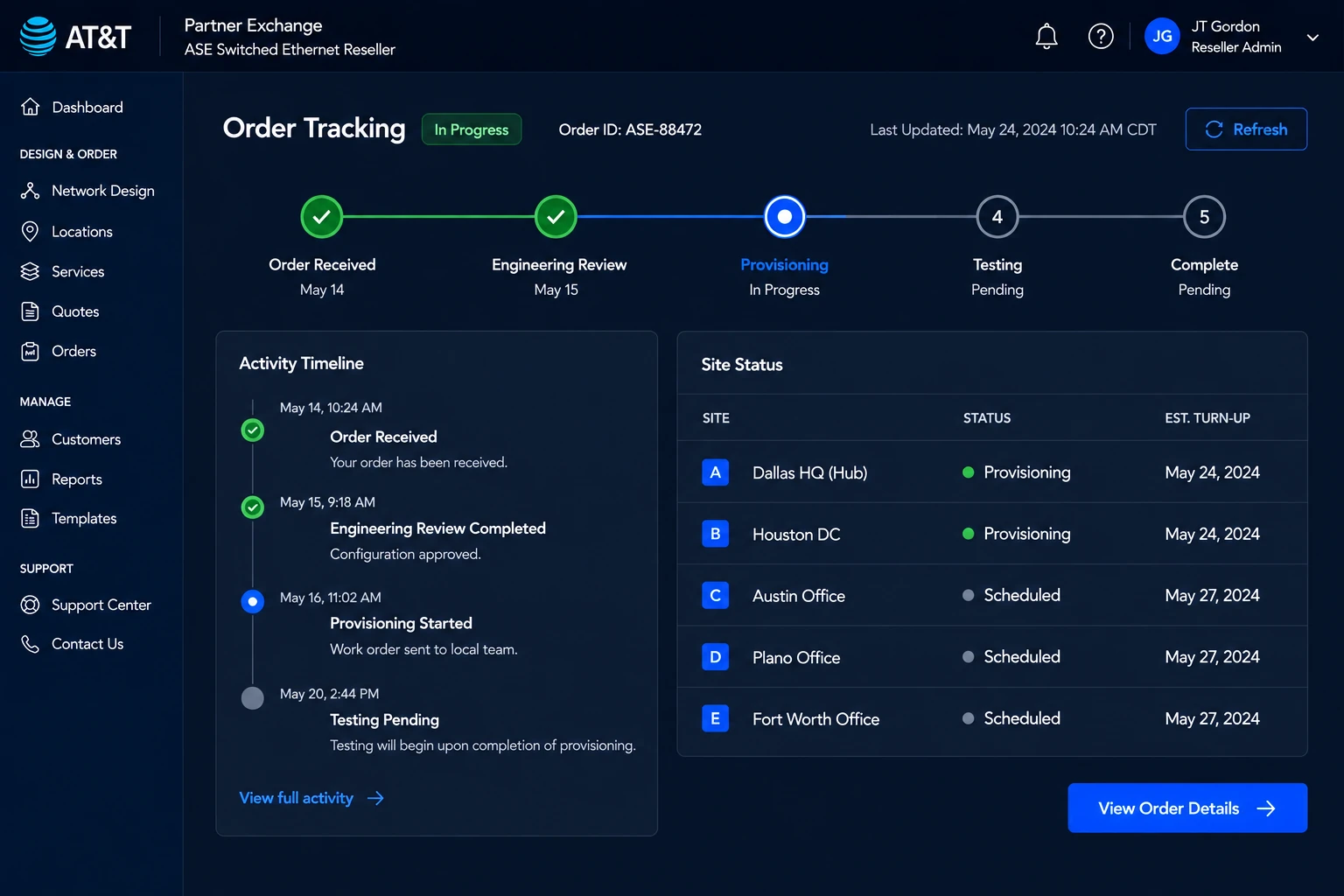This screenshot has width=1344, height=896.
Task: Click the Templates icon in sidebar
Action: (x=31, y=518)
